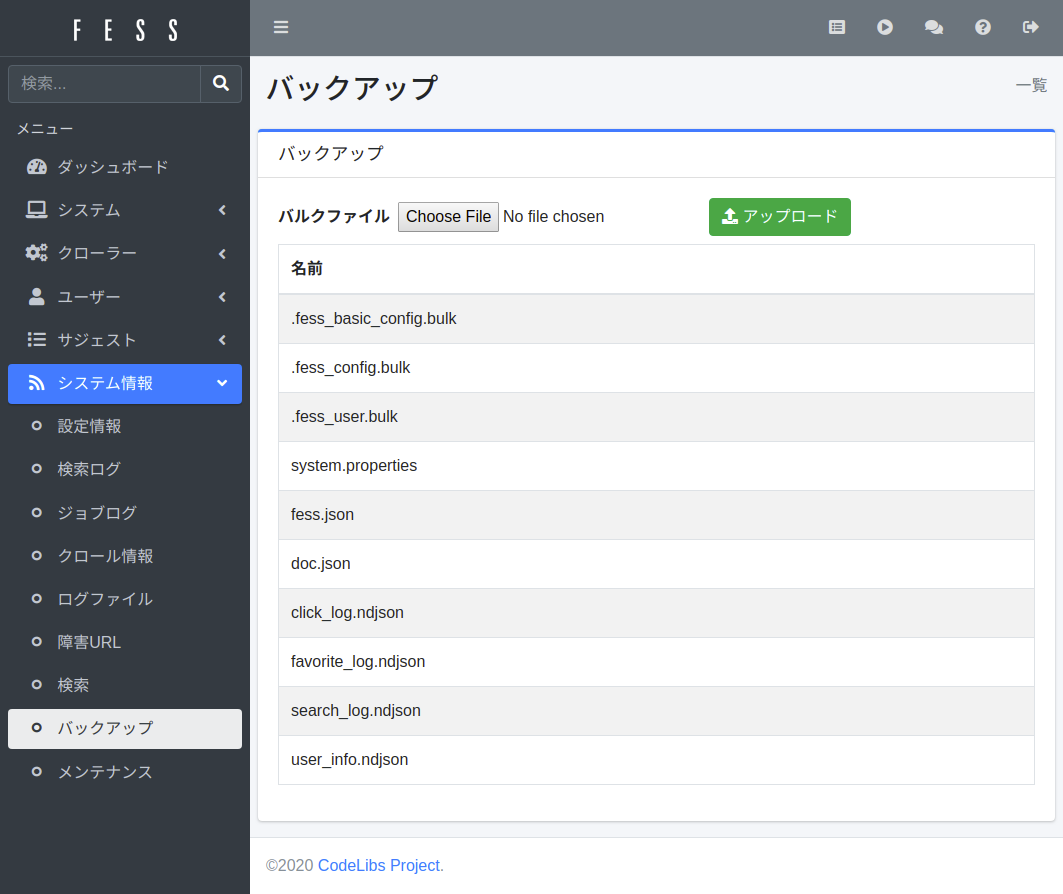Click the play circle icon in header

885,27
